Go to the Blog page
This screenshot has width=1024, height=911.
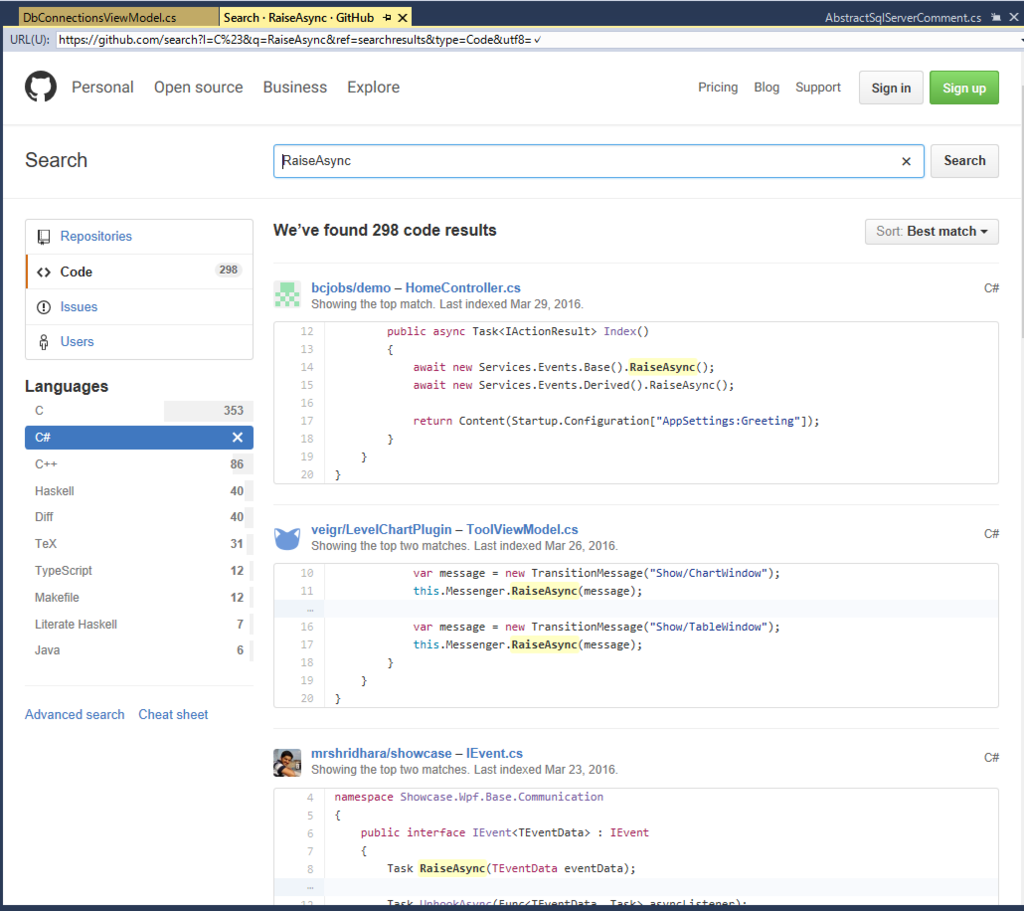pyautogui.click(x=767, y=88)
